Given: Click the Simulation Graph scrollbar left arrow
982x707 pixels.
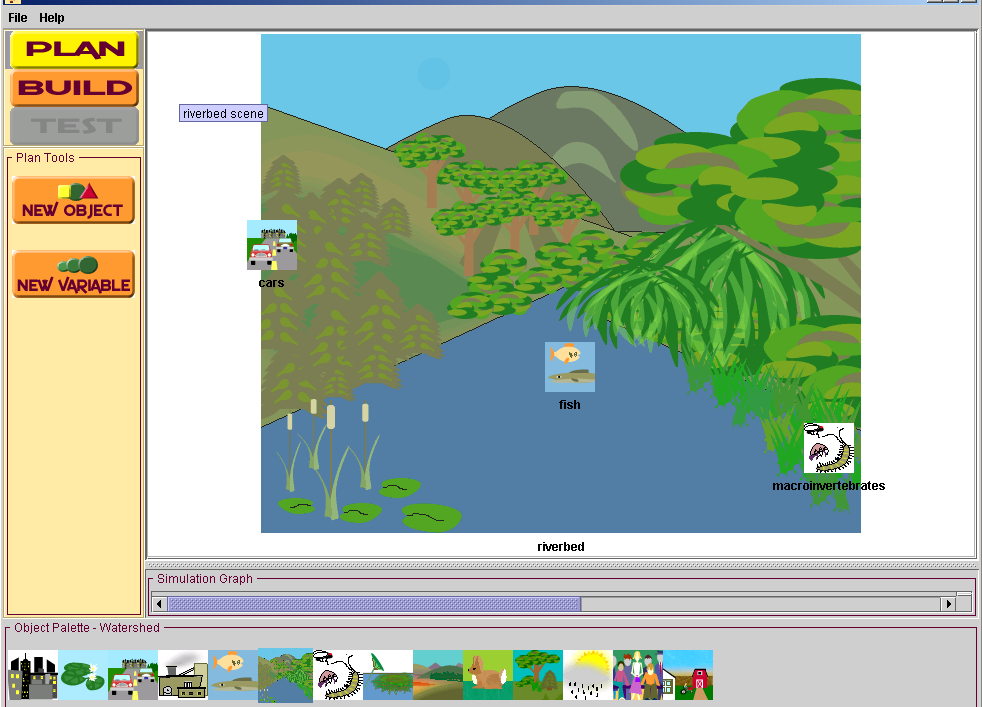Looking at the screenshot, I should pyautogui.click(x=159, y=604).
